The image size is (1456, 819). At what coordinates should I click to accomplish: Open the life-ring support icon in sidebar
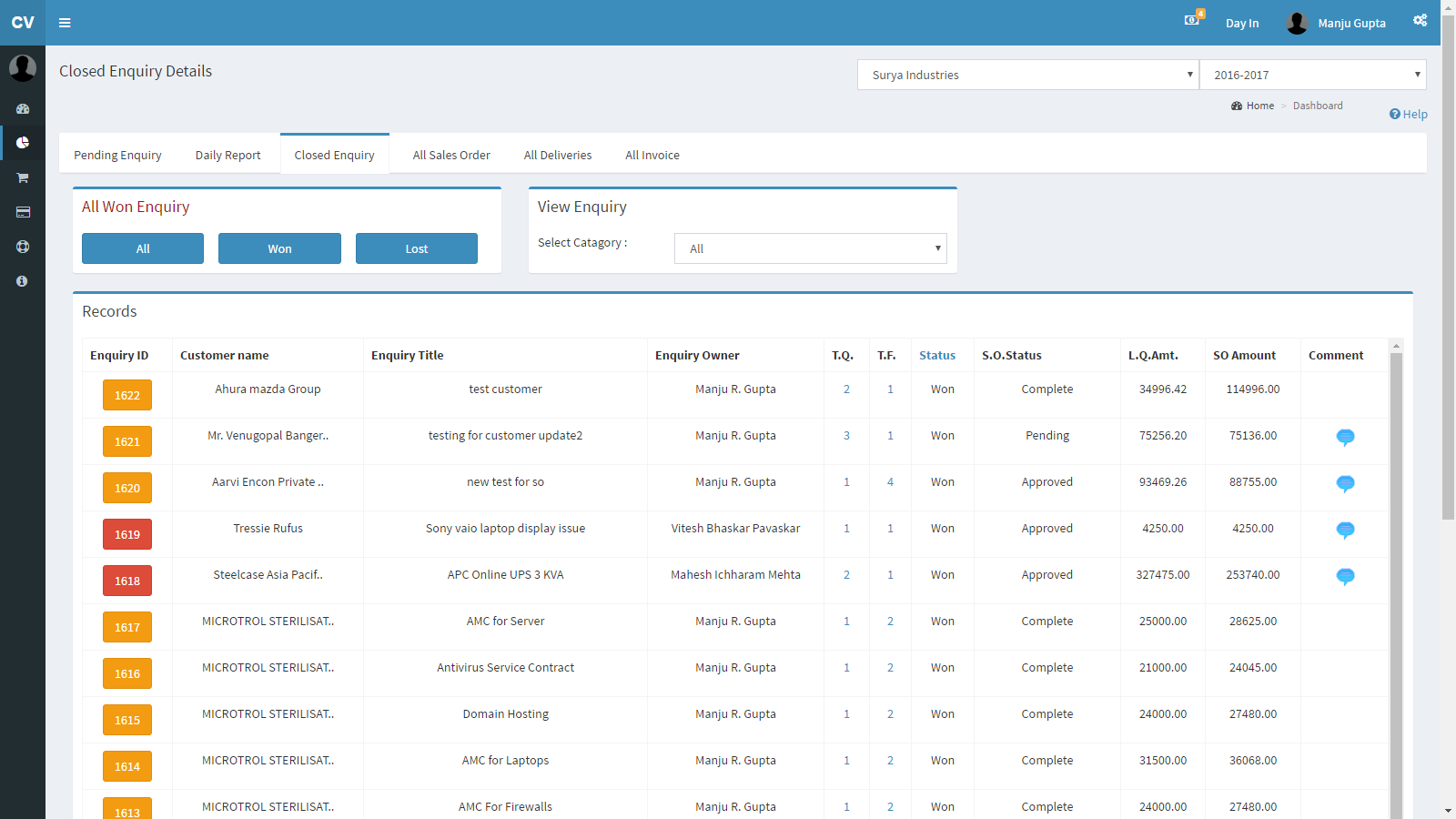pyautogui.click(x=23, y=247)
